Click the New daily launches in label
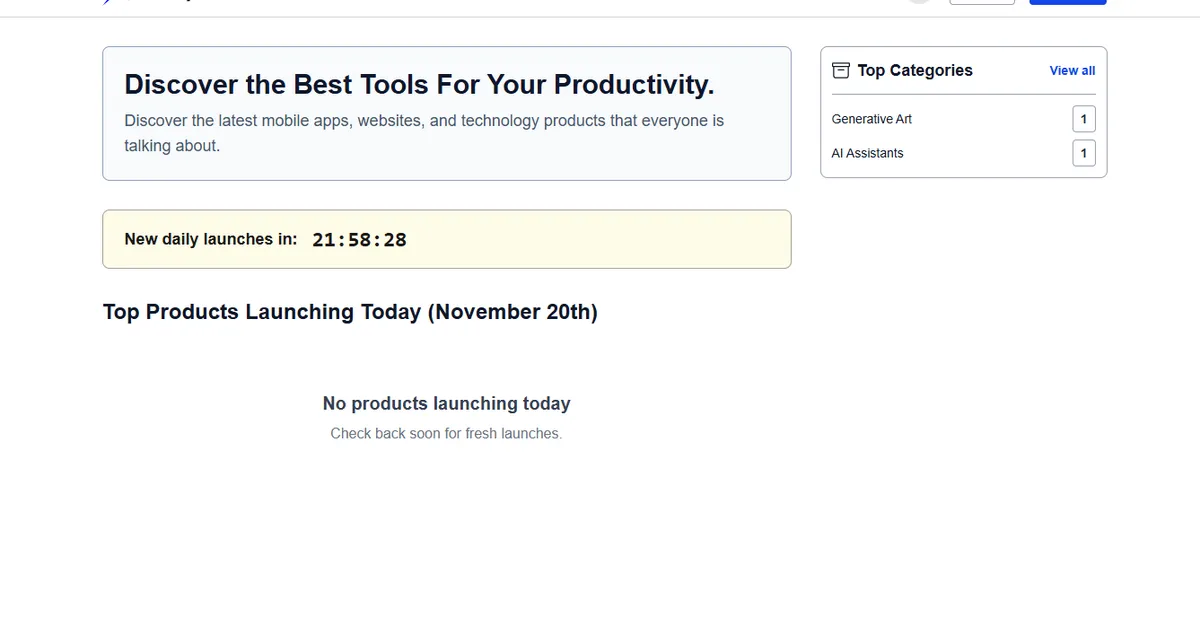This screenshot has width=1200, height=630. tap(210, 239)
